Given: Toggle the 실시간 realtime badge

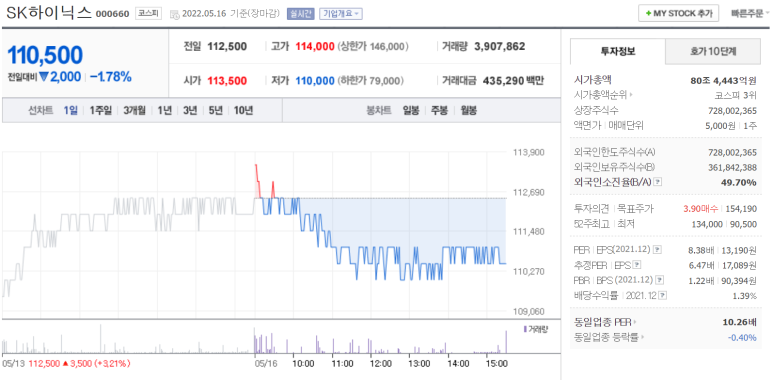Looking at the screenshot, I should coord(301,14).
